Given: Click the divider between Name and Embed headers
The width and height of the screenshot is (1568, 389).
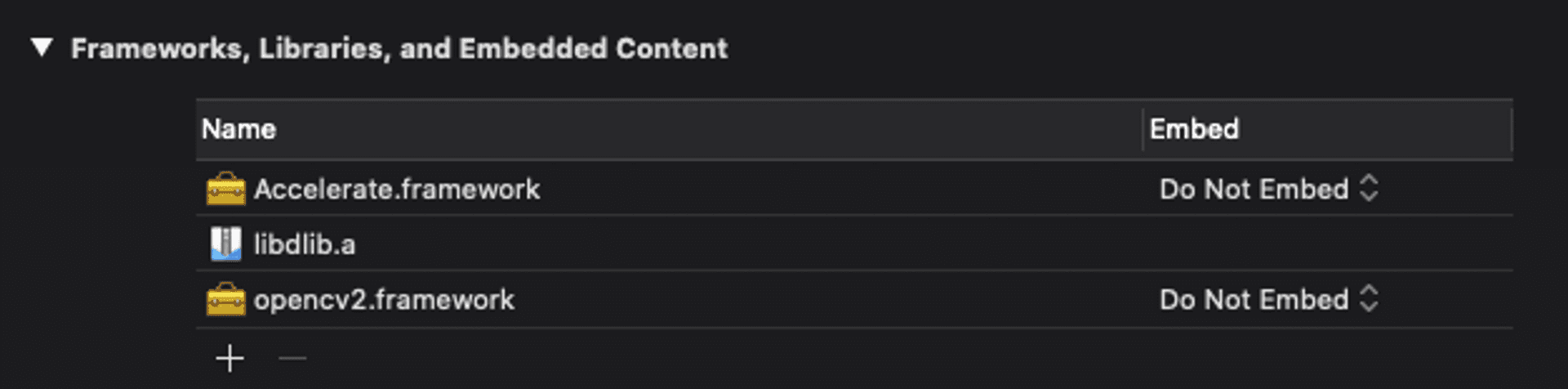Looking at the screenshot, I should pos(1143,129).
